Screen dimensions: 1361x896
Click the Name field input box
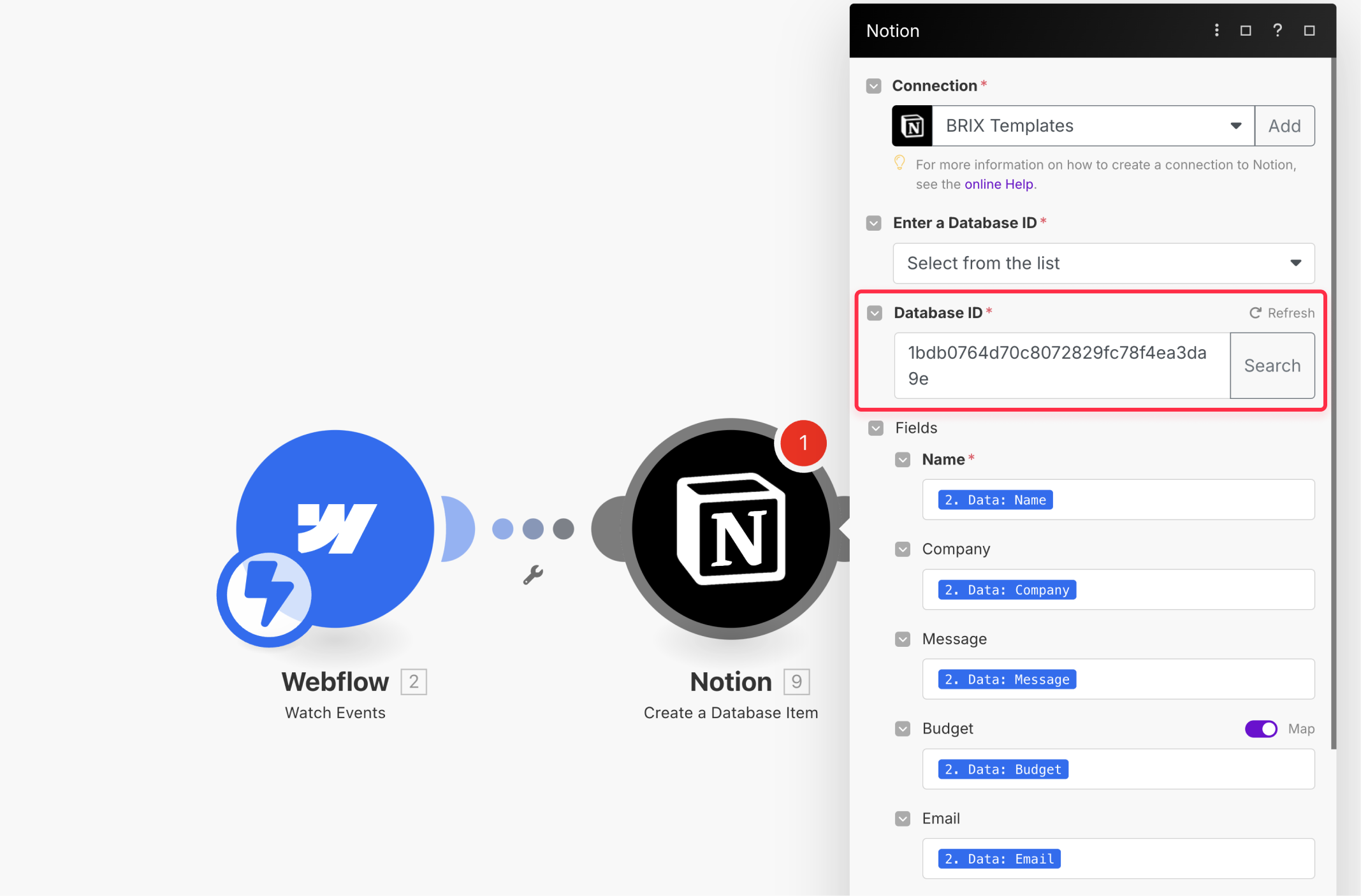tap(1118, 500)
